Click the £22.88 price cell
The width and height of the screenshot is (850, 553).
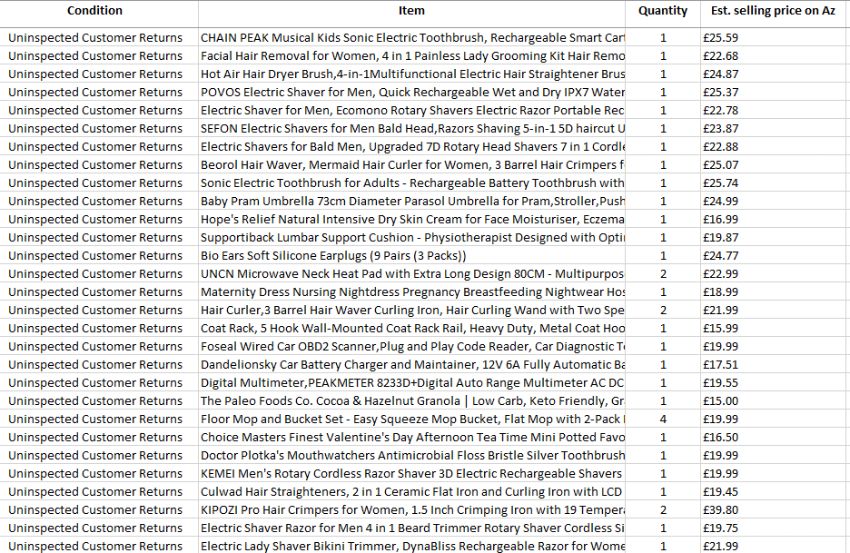[775, 146]
